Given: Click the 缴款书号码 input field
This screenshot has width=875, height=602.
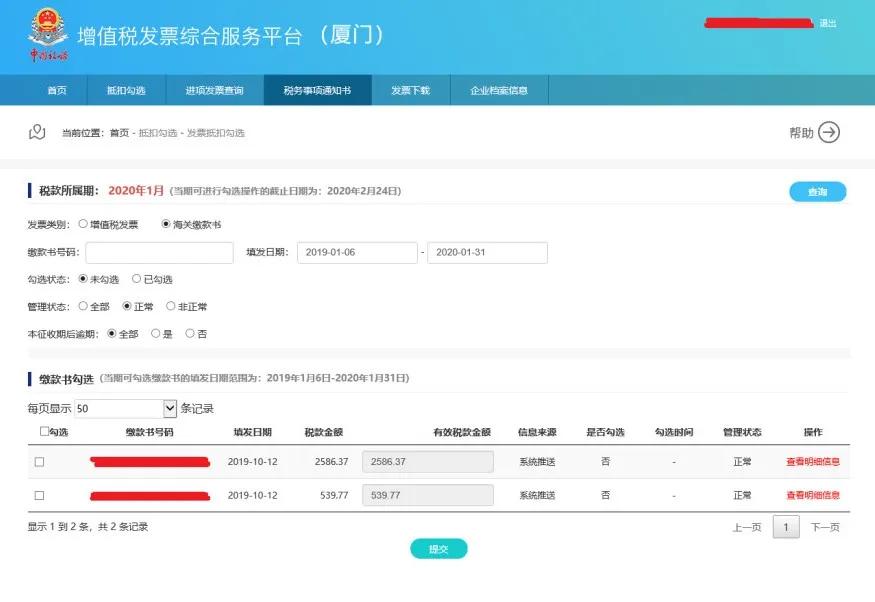Looking at the screenshot, I should pyautogui.click(x=160, y=252).
